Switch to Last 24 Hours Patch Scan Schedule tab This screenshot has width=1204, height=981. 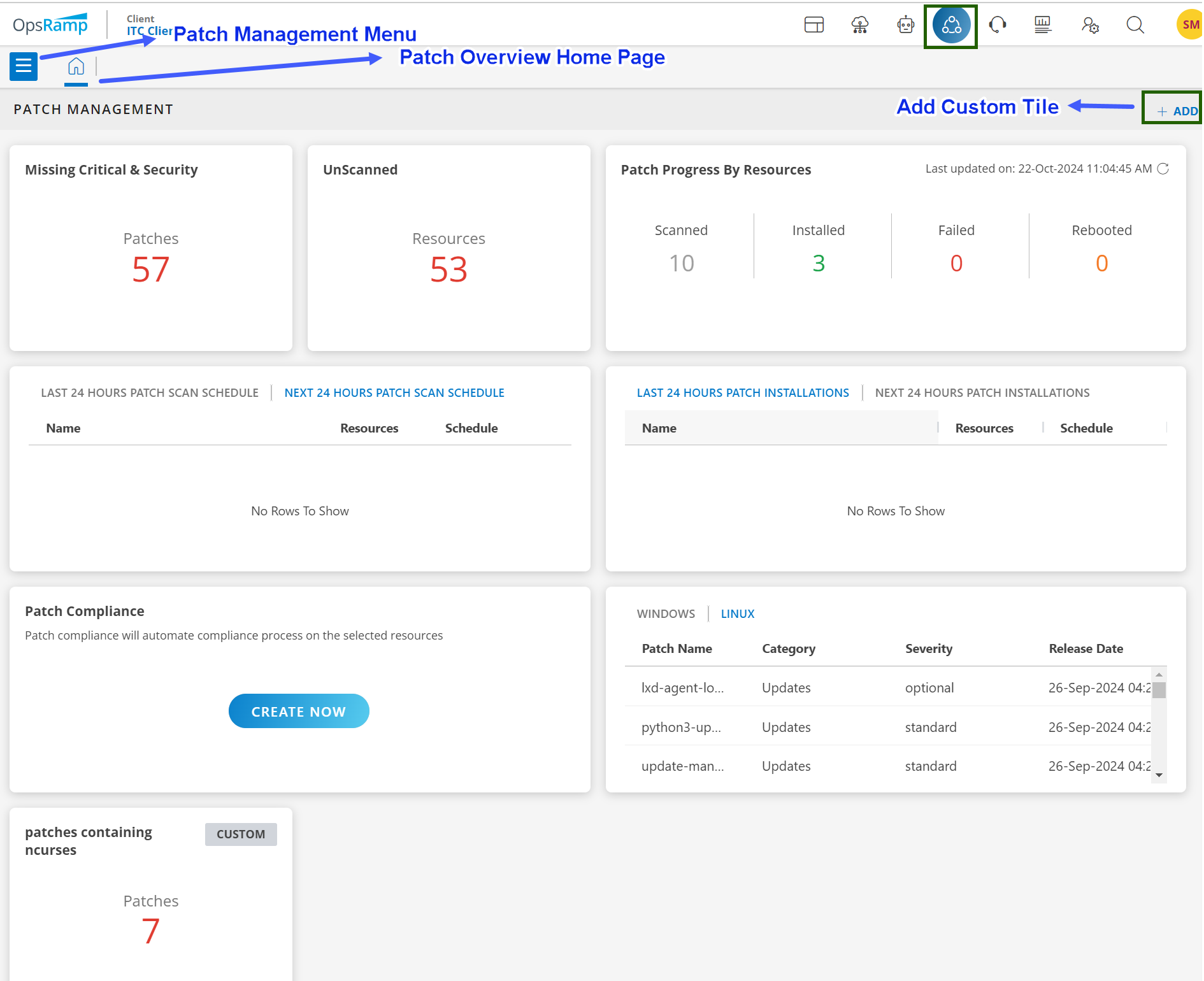click(x=150, y=393)
